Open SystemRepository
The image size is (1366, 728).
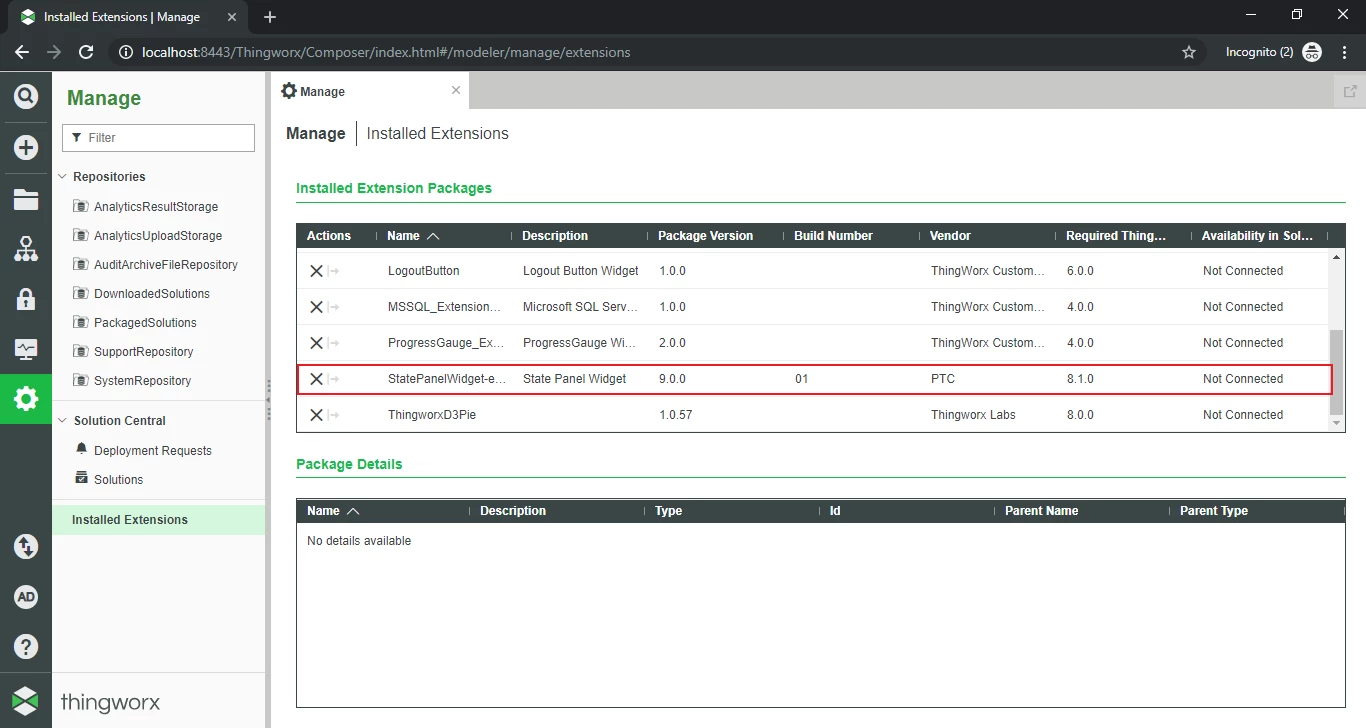tap(142, 381)
